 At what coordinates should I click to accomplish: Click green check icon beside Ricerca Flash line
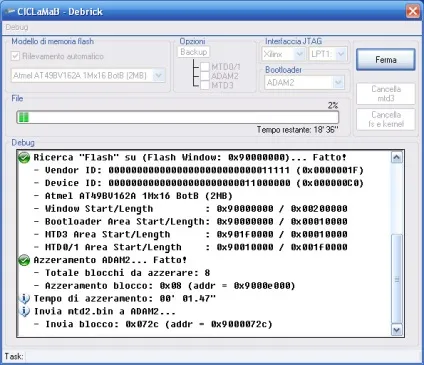pos(24,157)
